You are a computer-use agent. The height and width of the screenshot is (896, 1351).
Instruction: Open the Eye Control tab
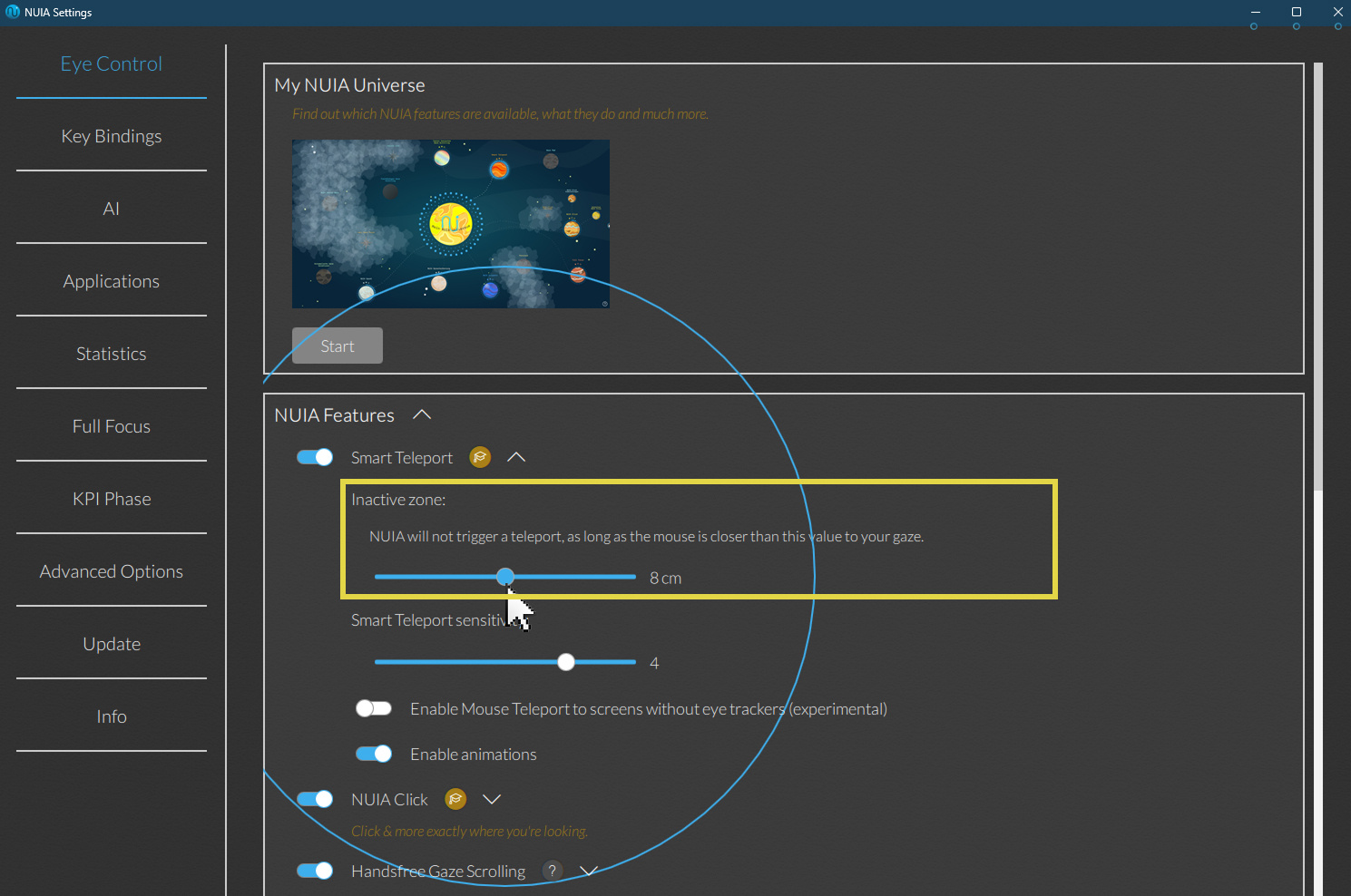tap(112, 63)
